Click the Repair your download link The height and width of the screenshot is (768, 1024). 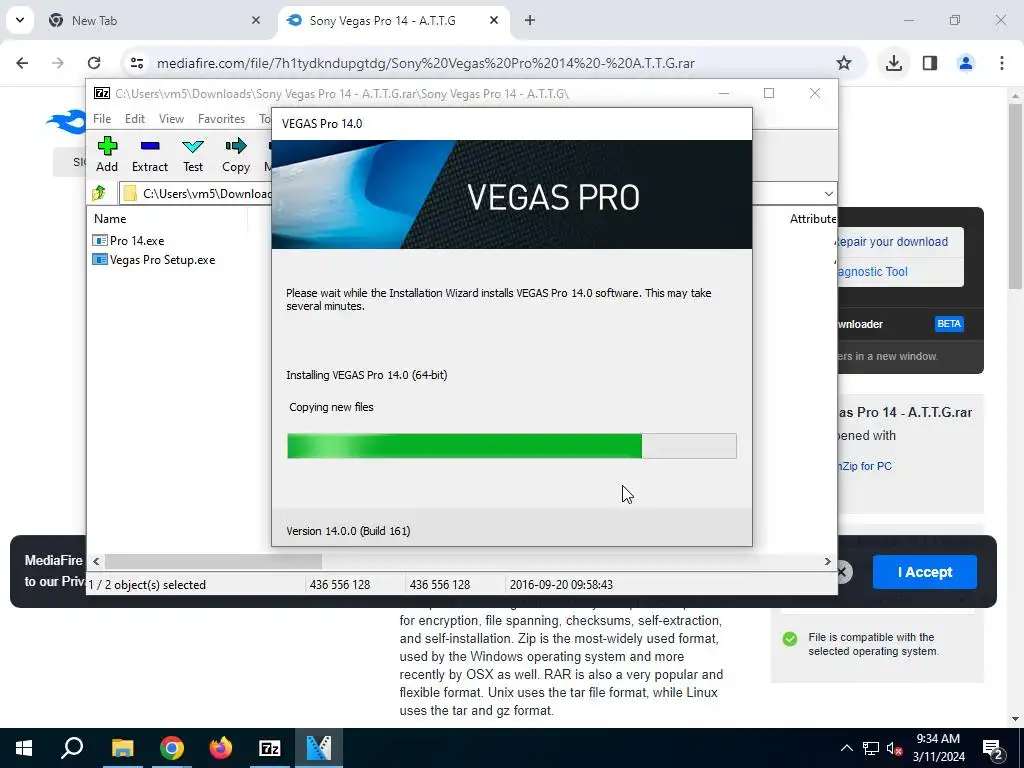[x=892, y=242]
